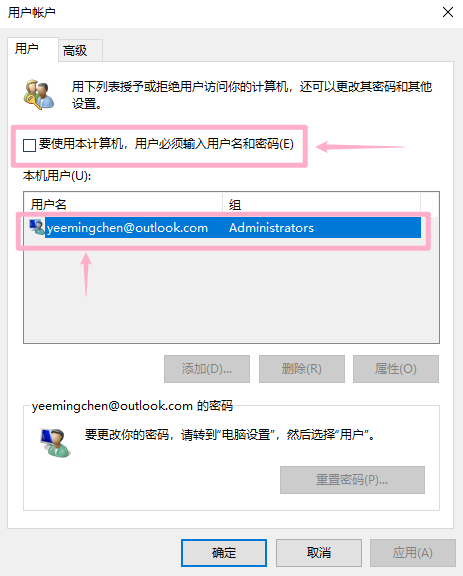
Task: Click the 删除(R) button
Action: (302, 369)
